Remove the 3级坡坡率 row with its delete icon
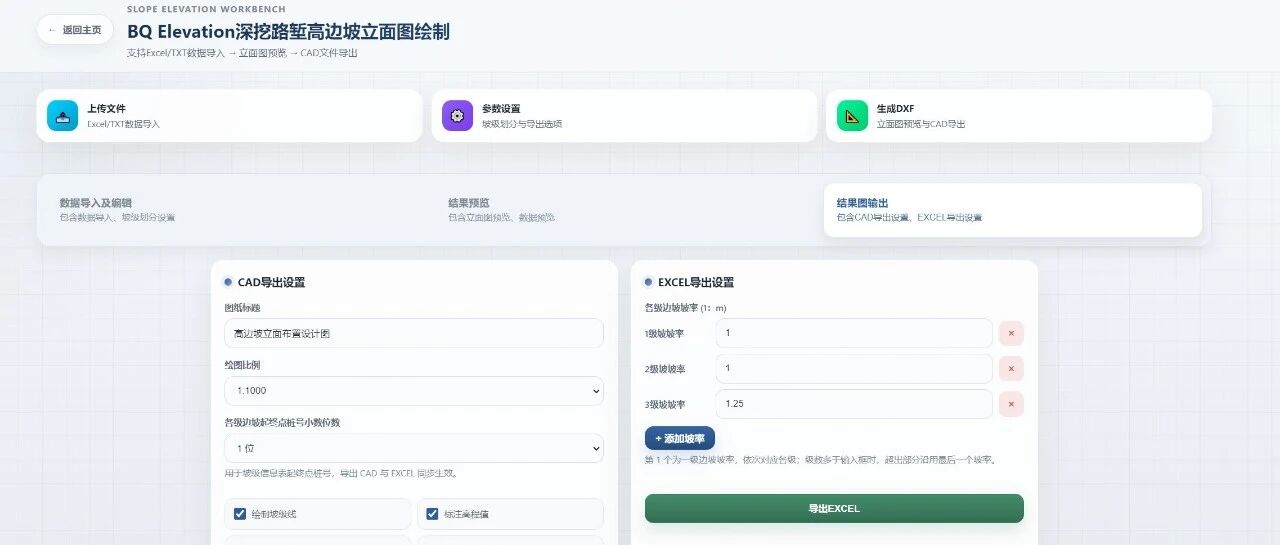This screenshot has width=1280, height=545. click(x=1011, y=404)
